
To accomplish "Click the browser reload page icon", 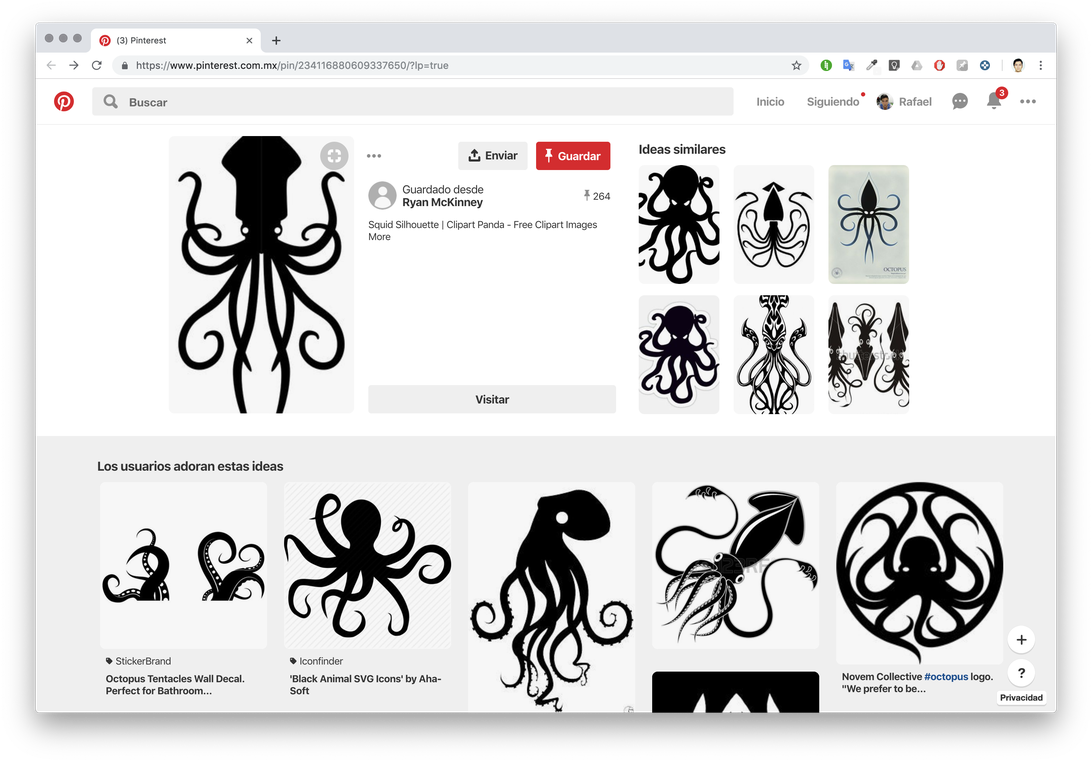I will click(x=97, y=65).
